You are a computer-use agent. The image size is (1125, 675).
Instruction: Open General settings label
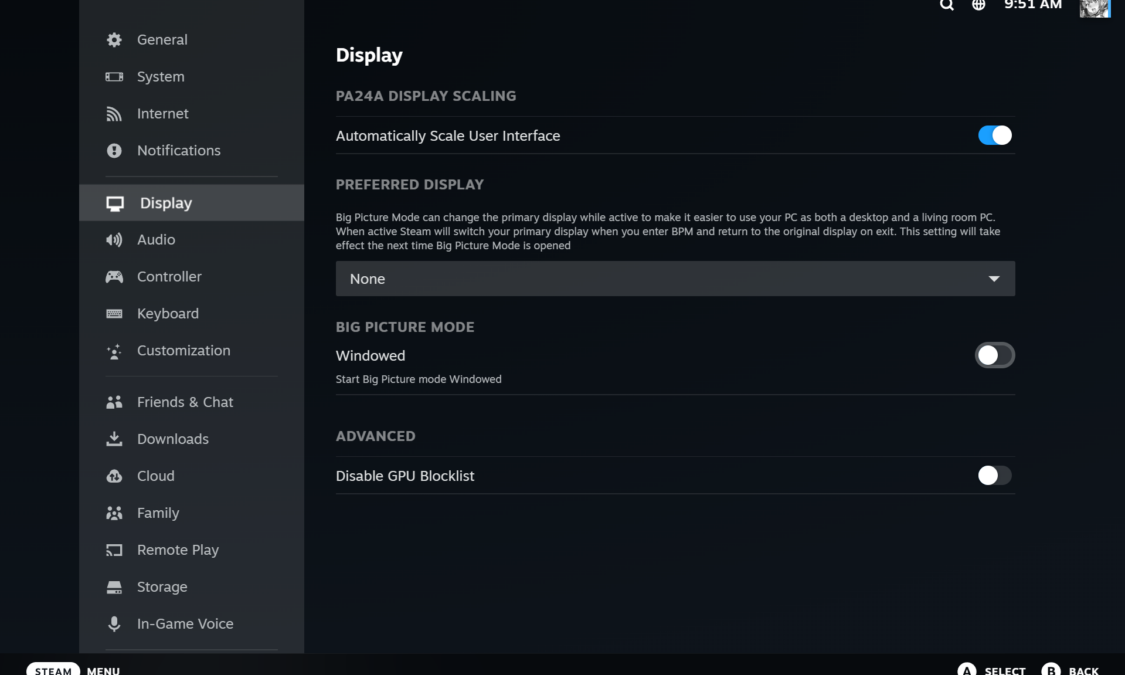click(162, 39)
